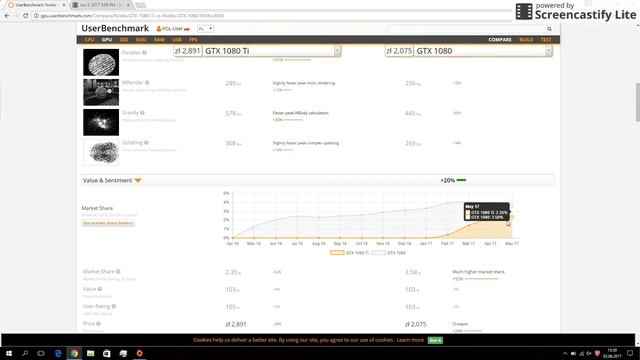Image resolution: width=640 pixels, height=360 pixels.
Task: Click the MRender info icon
Action: pos(147,82)
